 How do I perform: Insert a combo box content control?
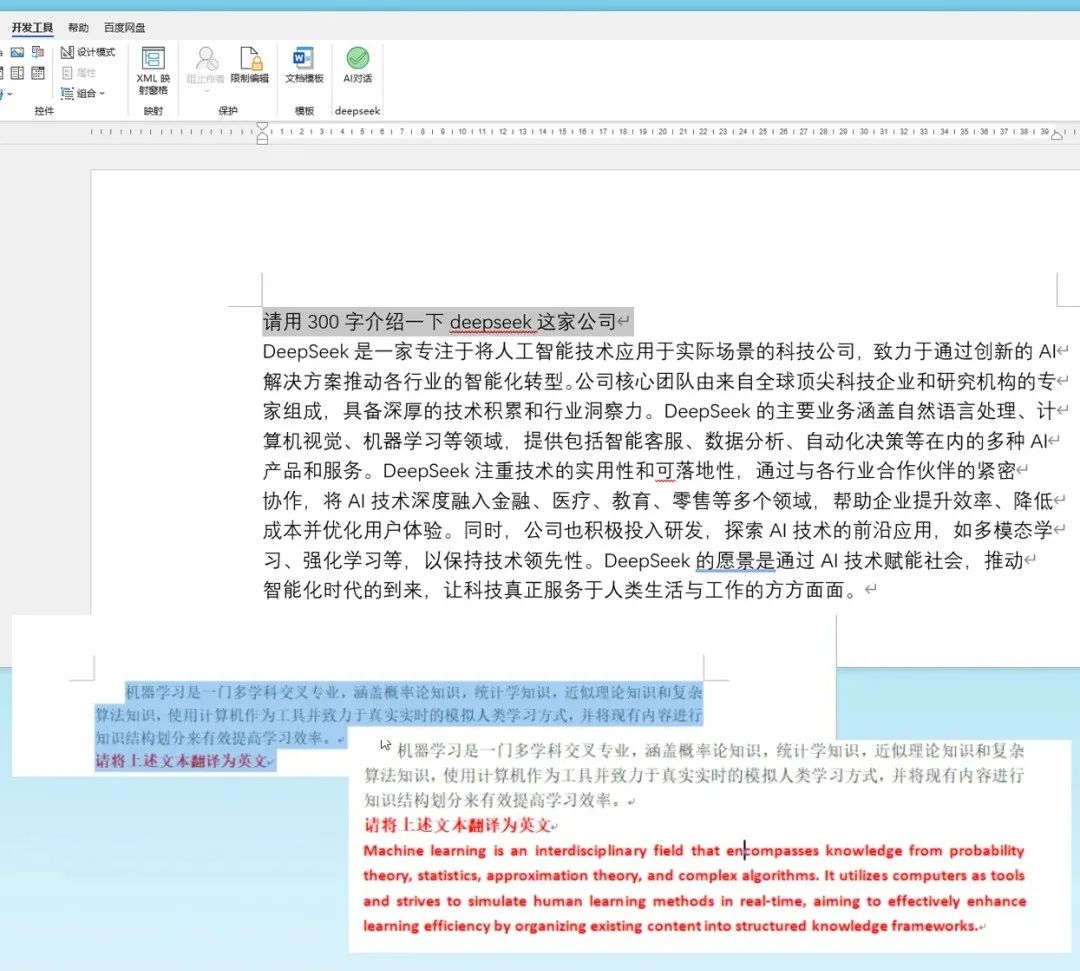click(17, 73)
